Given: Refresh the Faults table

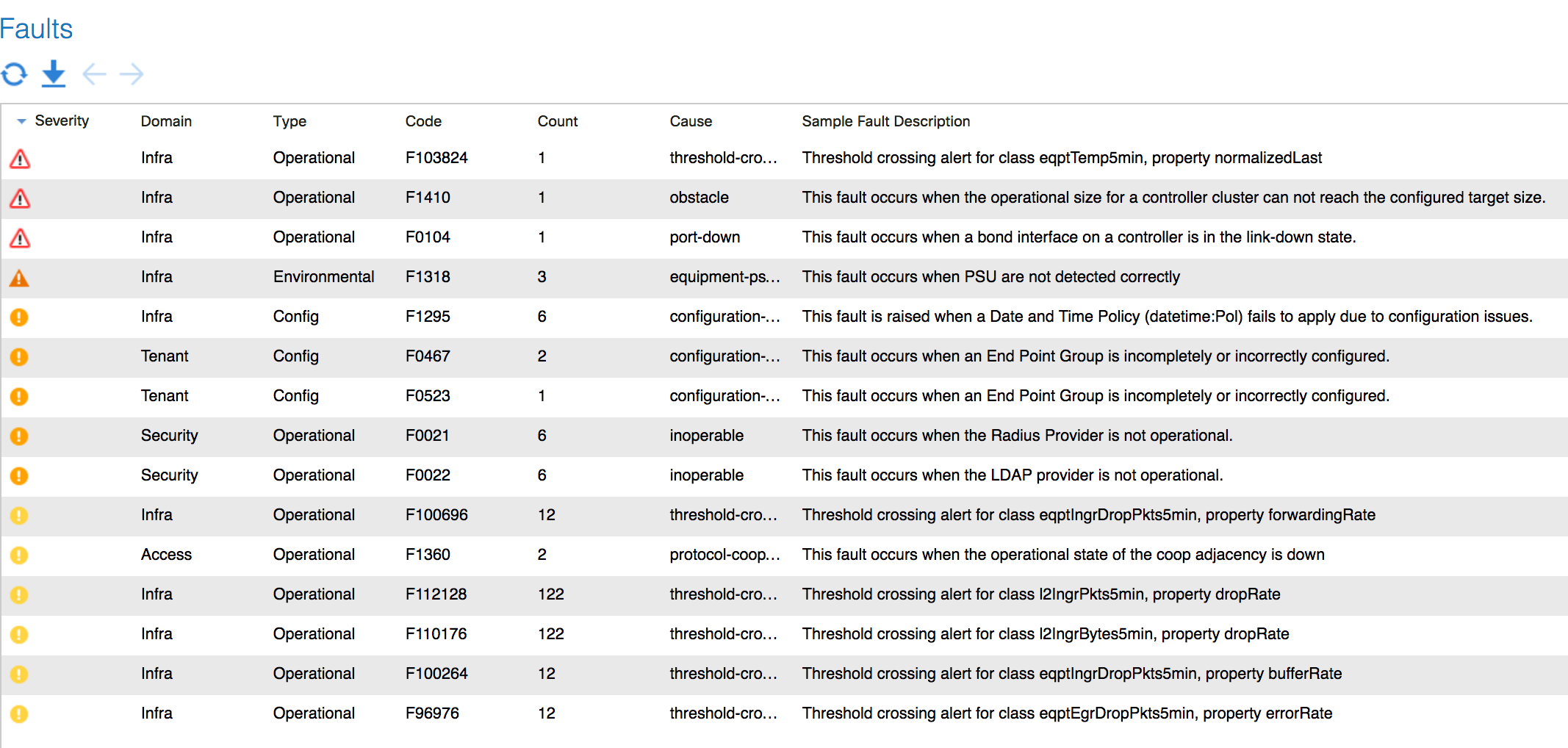Looking at the screenshot, I should pyautogui.click(x=14, y=74).
